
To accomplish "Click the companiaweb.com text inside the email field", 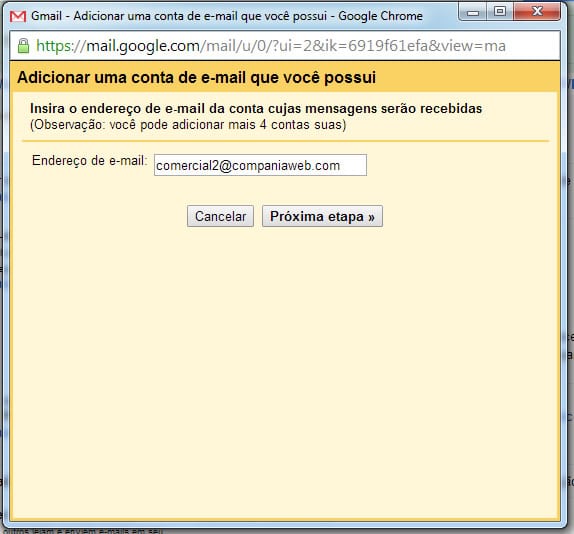I will pos(286,166).
